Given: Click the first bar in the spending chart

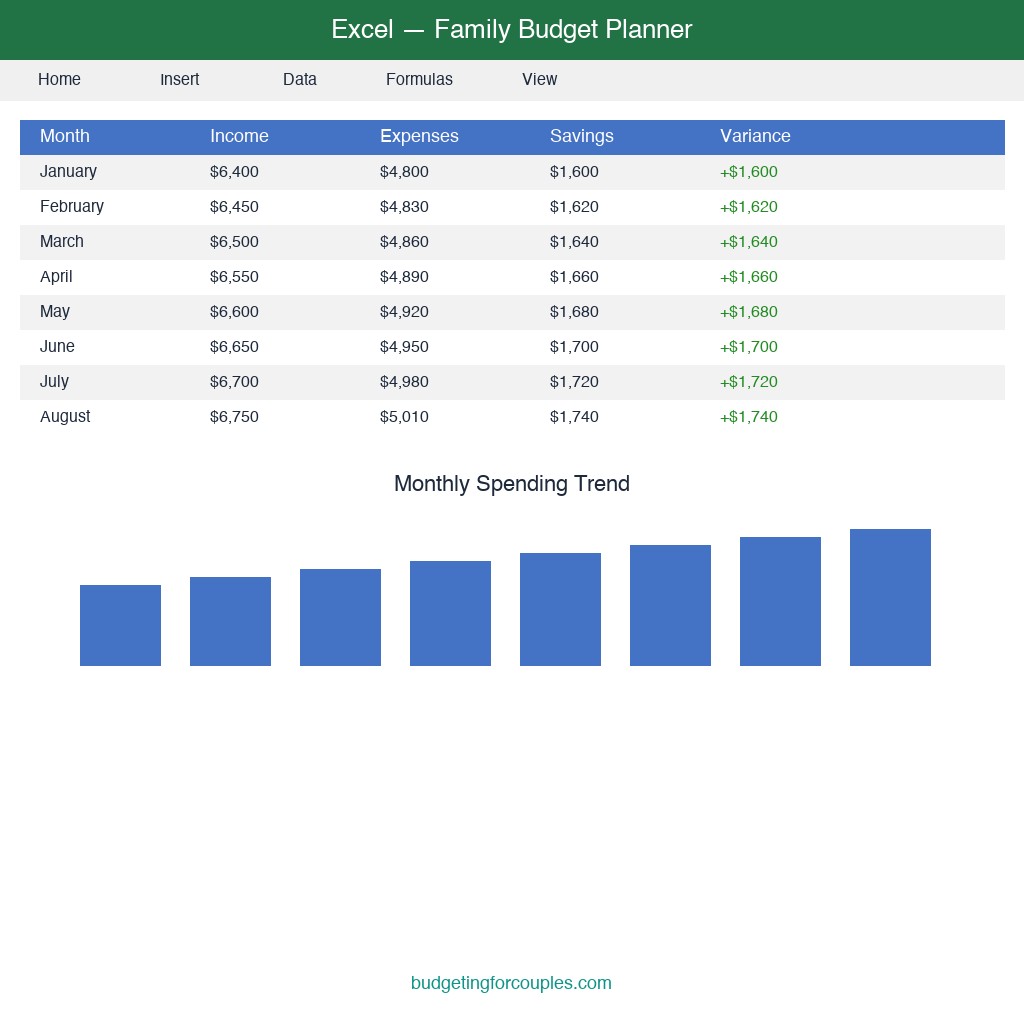Looking at the screenshot, I should (x=120, y=624).
